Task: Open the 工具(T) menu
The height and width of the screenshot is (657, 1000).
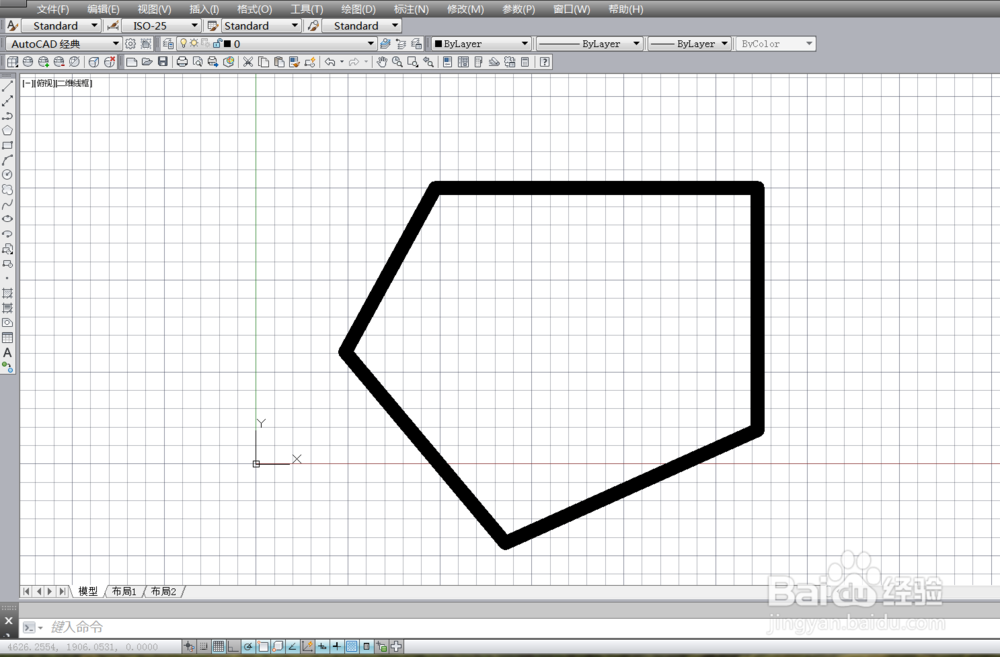Action: (x=307, y=9)
